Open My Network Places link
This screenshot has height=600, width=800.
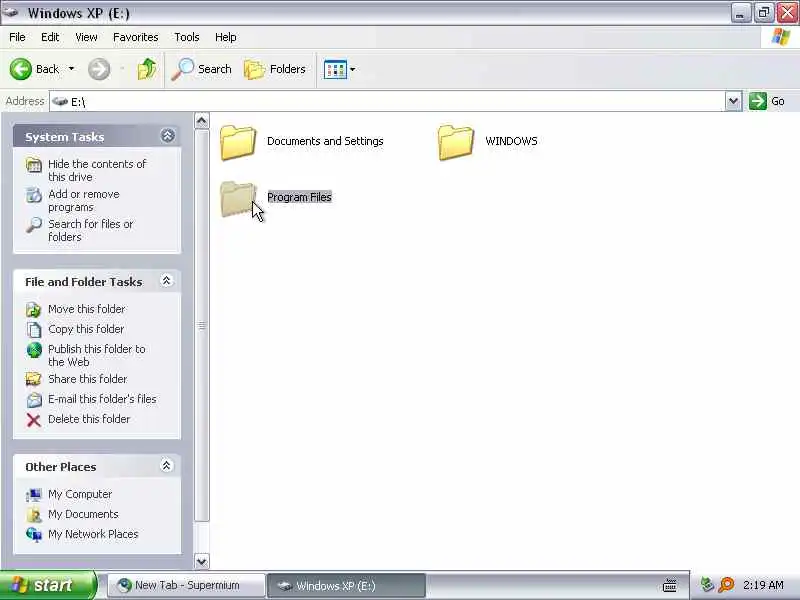coord(93,534)
